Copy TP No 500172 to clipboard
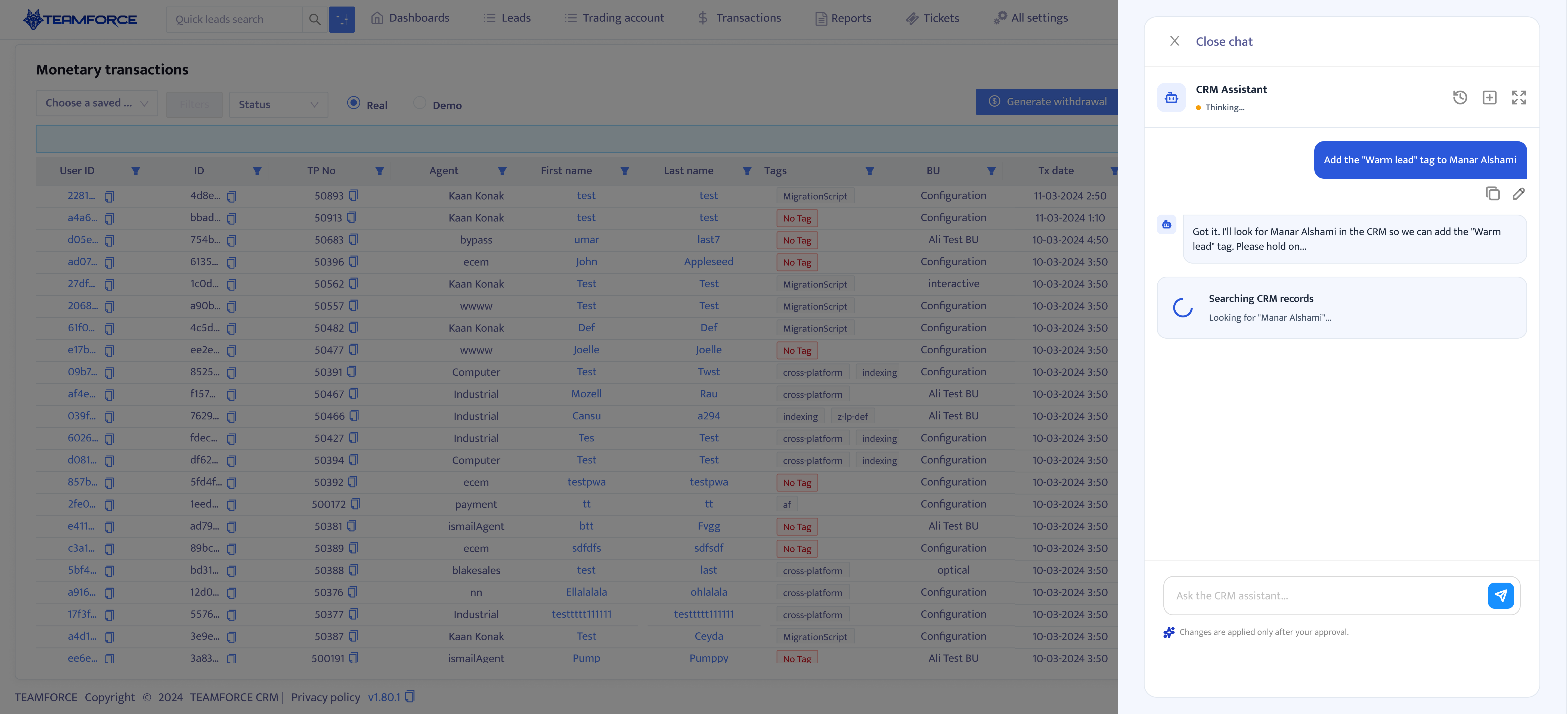 point(355,504)
